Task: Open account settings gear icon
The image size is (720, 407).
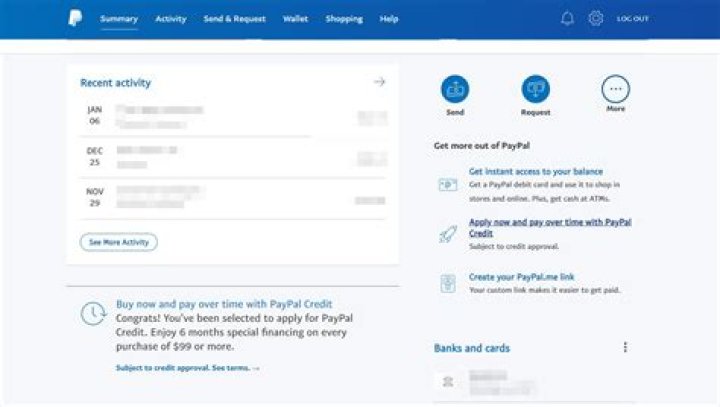Action: click(595, 19)
